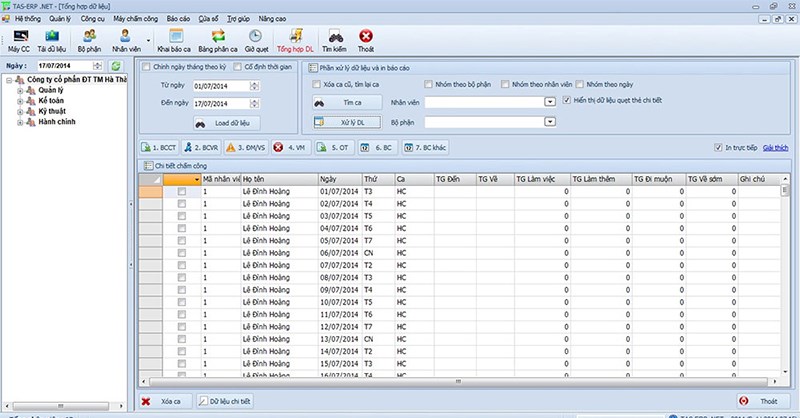The height and width of the screenshot is (418, 800).
Task: Open the Công cụ menu
Action: (92, 19)
